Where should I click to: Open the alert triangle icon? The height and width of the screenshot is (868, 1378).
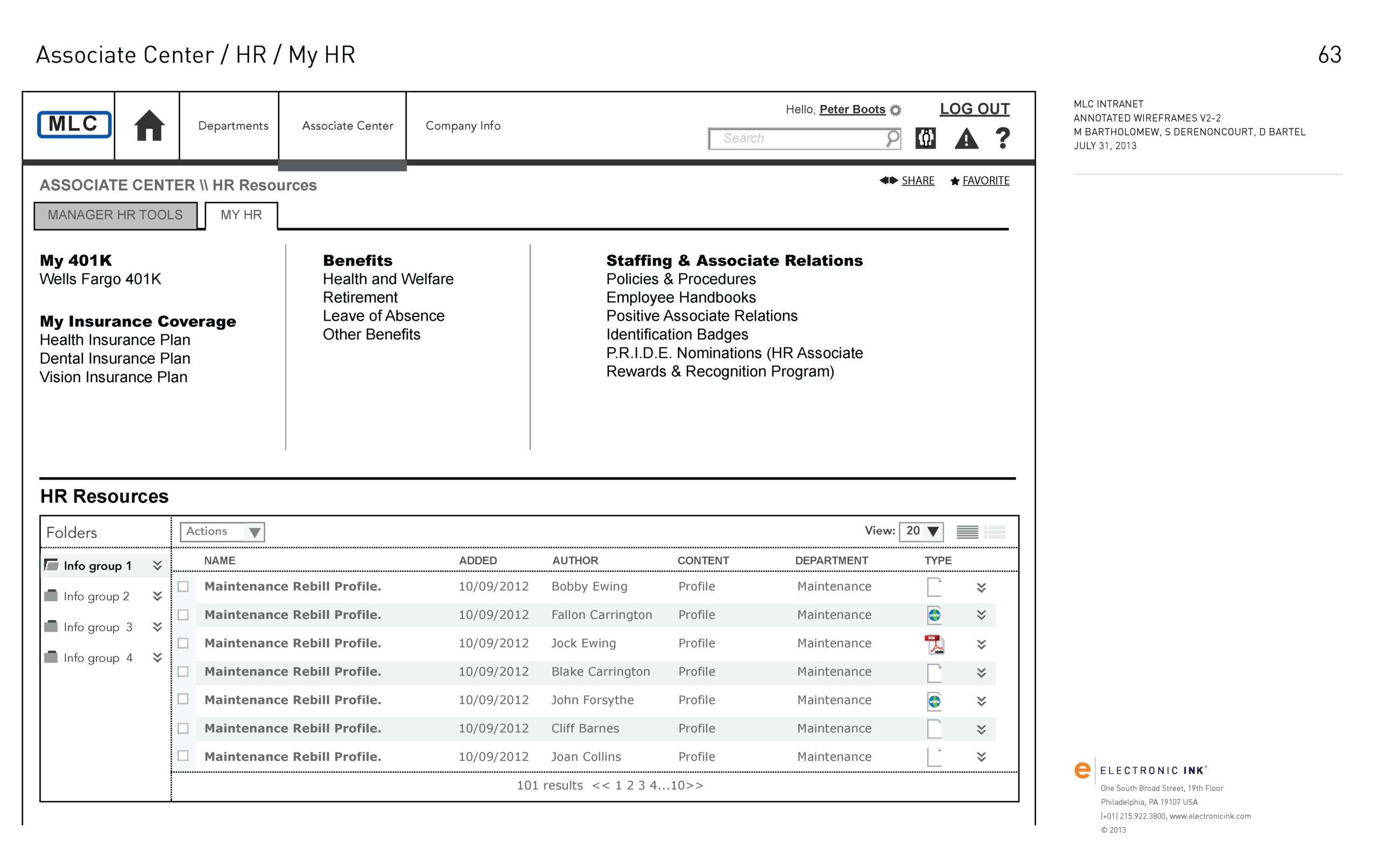pyautogui.click(x=966, y=139)
